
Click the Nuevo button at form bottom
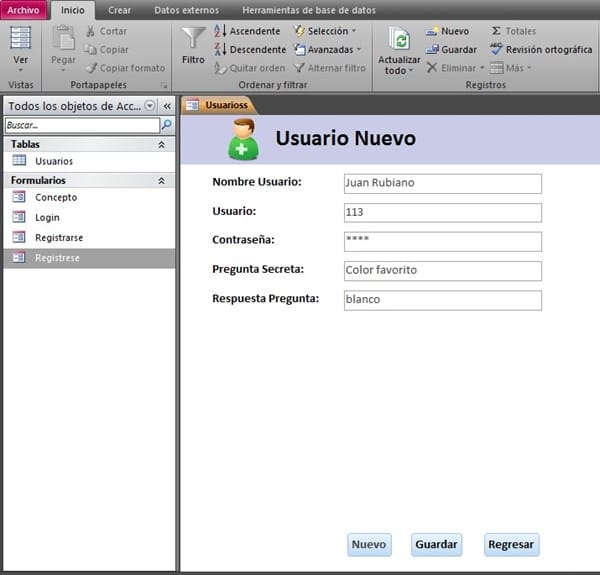click(369, 544)
